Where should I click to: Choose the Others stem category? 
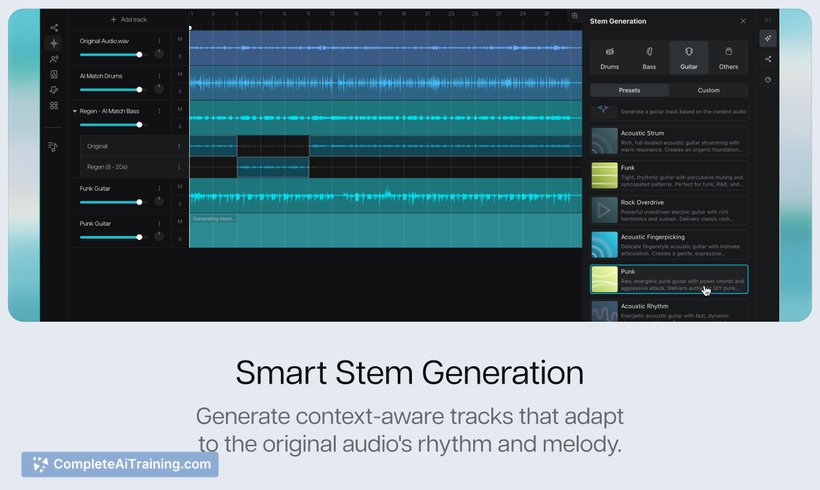728,57
